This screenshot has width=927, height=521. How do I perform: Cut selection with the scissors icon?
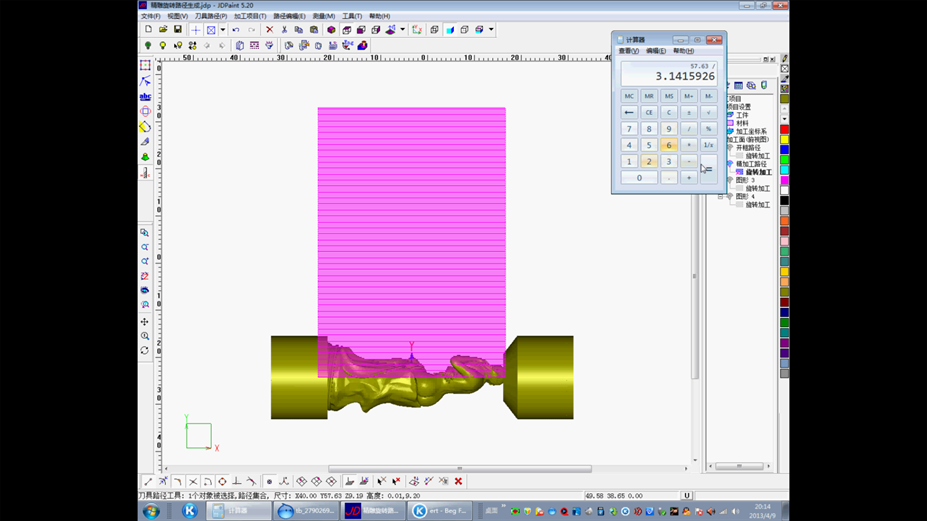coord(284,30)
